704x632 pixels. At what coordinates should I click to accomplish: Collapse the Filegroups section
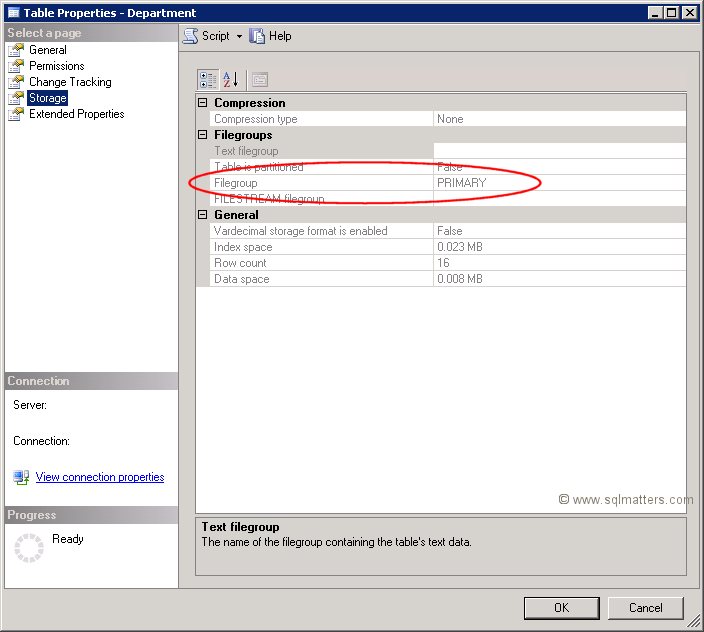point(203,135)
